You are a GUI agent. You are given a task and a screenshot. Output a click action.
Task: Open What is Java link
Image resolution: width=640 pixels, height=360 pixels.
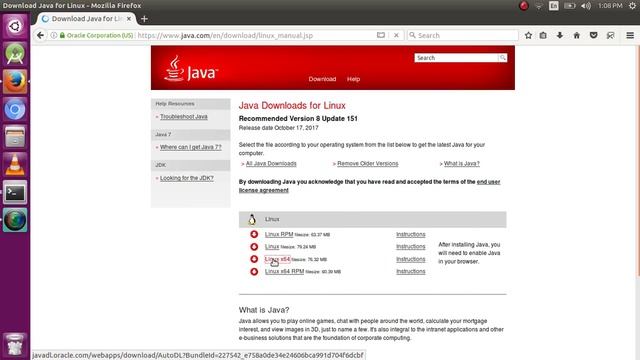462,164
